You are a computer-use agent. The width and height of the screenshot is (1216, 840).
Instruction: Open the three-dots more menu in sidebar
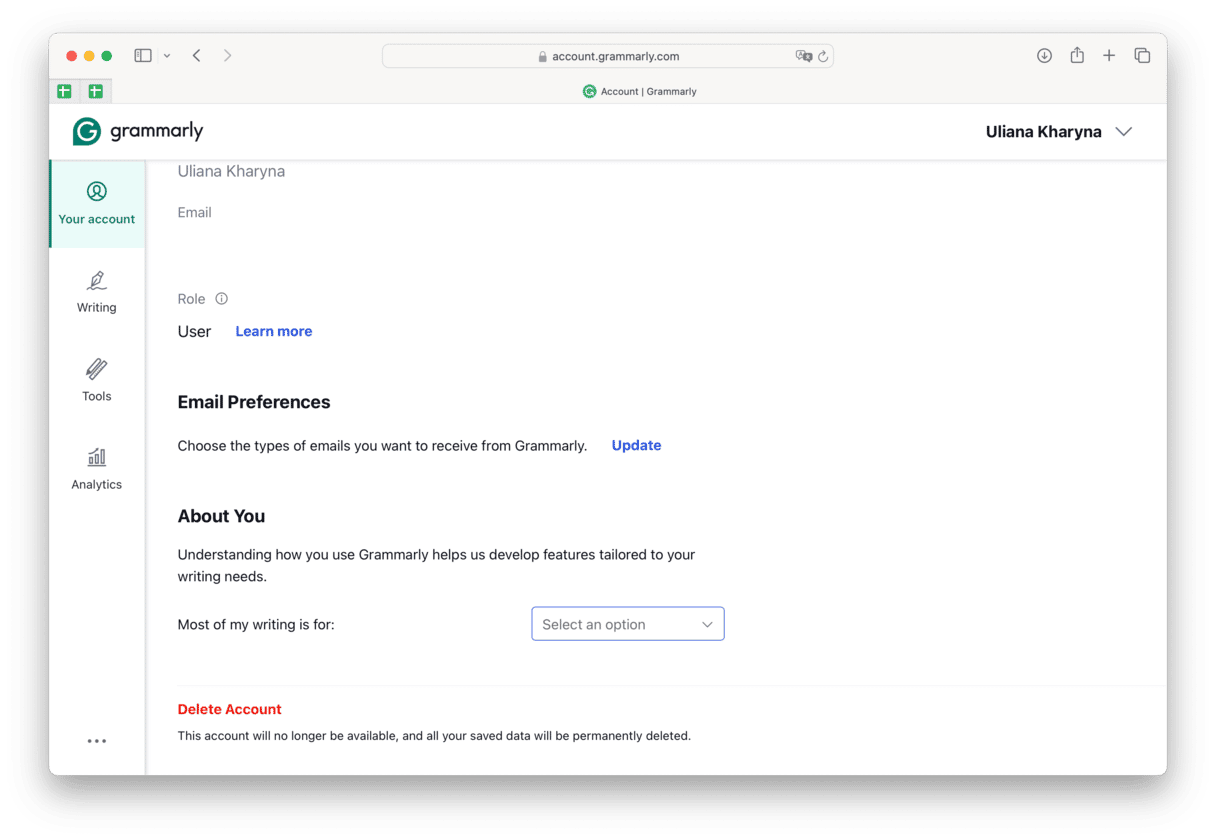coord(97,741)
